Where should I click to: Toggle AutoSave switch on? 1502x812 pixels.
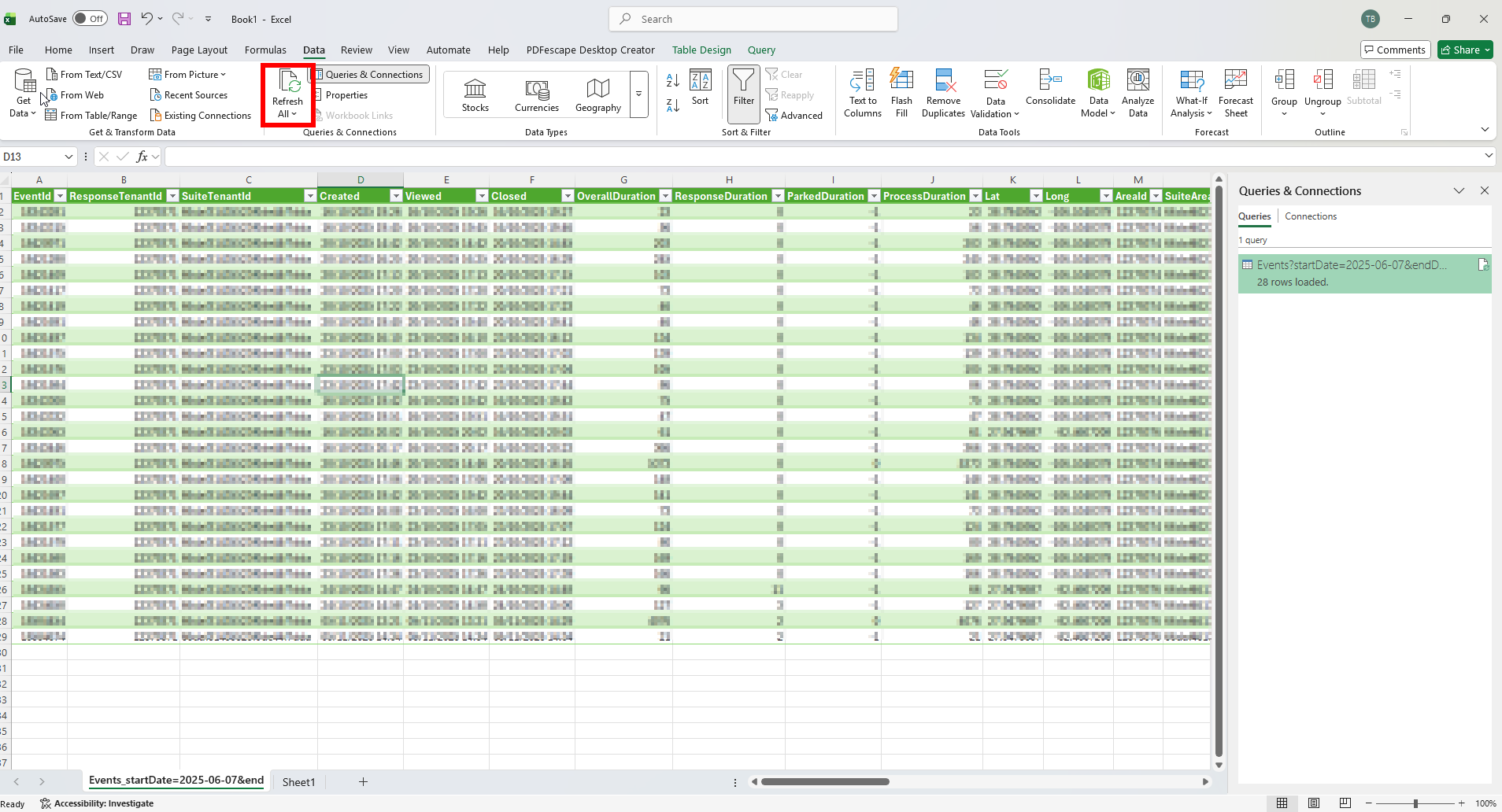point(90,19)
